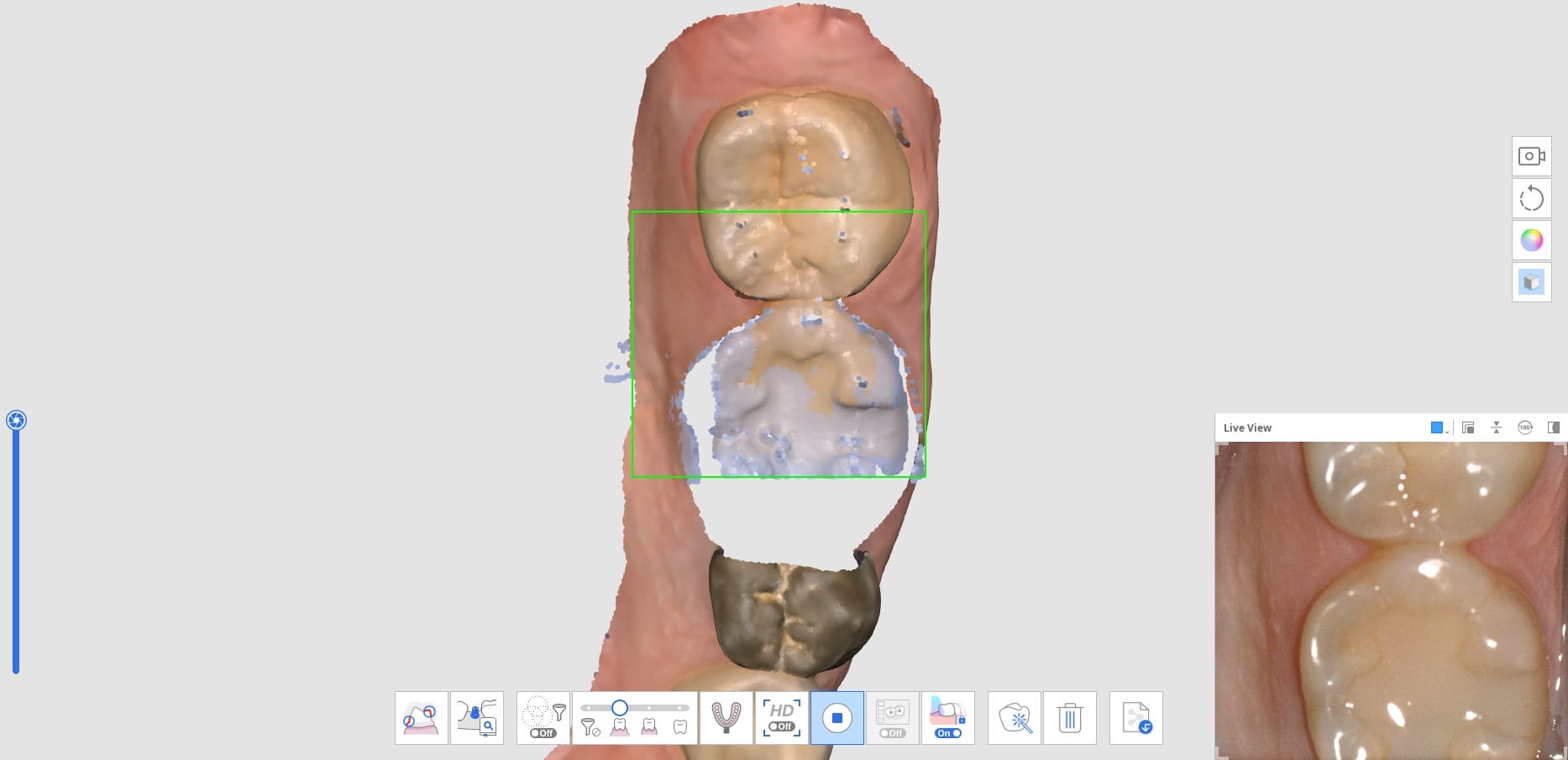Screen dimensions: 1568x760
Task: Click the arch-shaped scan guide icon
Action: point(726,718)
